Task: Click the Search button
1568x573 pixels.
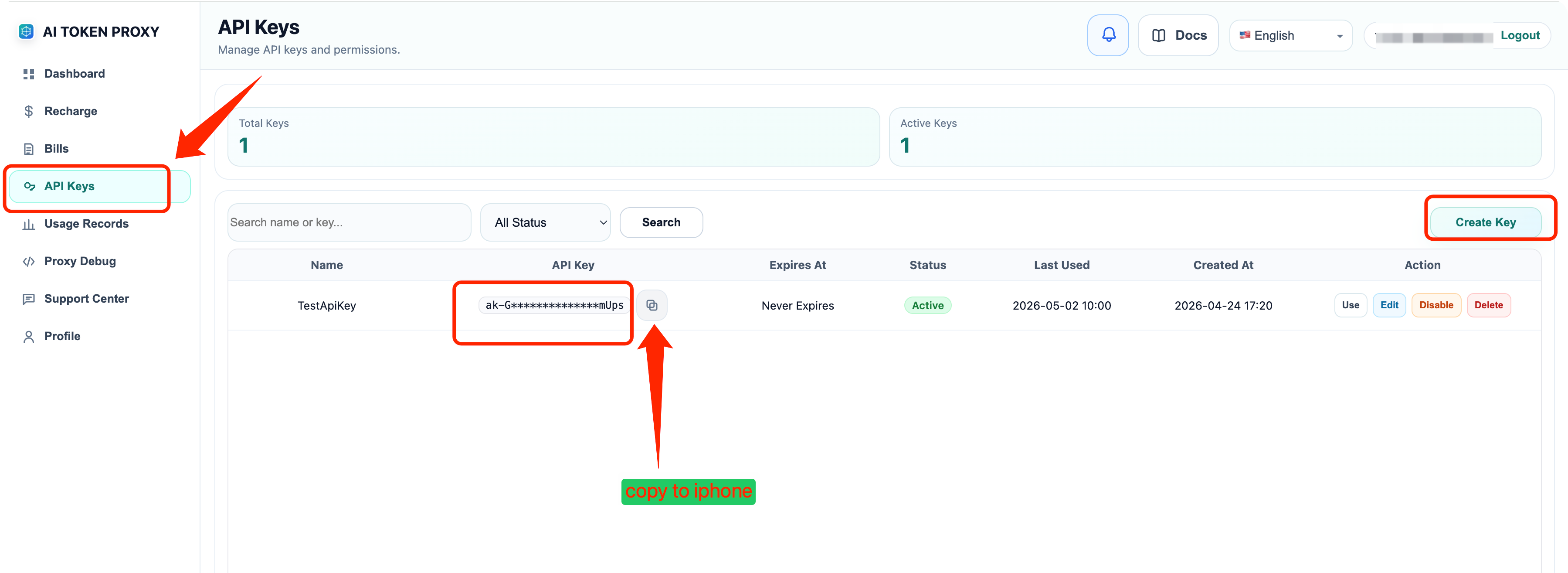Action: 661,223
